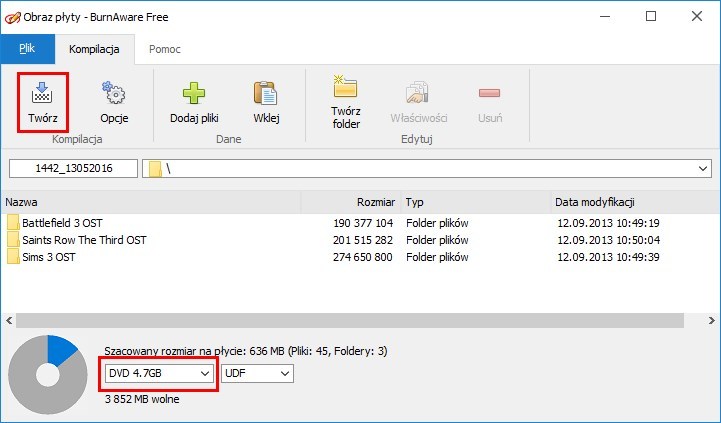This screenshot has width=721, height=423.
Task: Switch to the Kompilacja tab
Action: (94, 49)
